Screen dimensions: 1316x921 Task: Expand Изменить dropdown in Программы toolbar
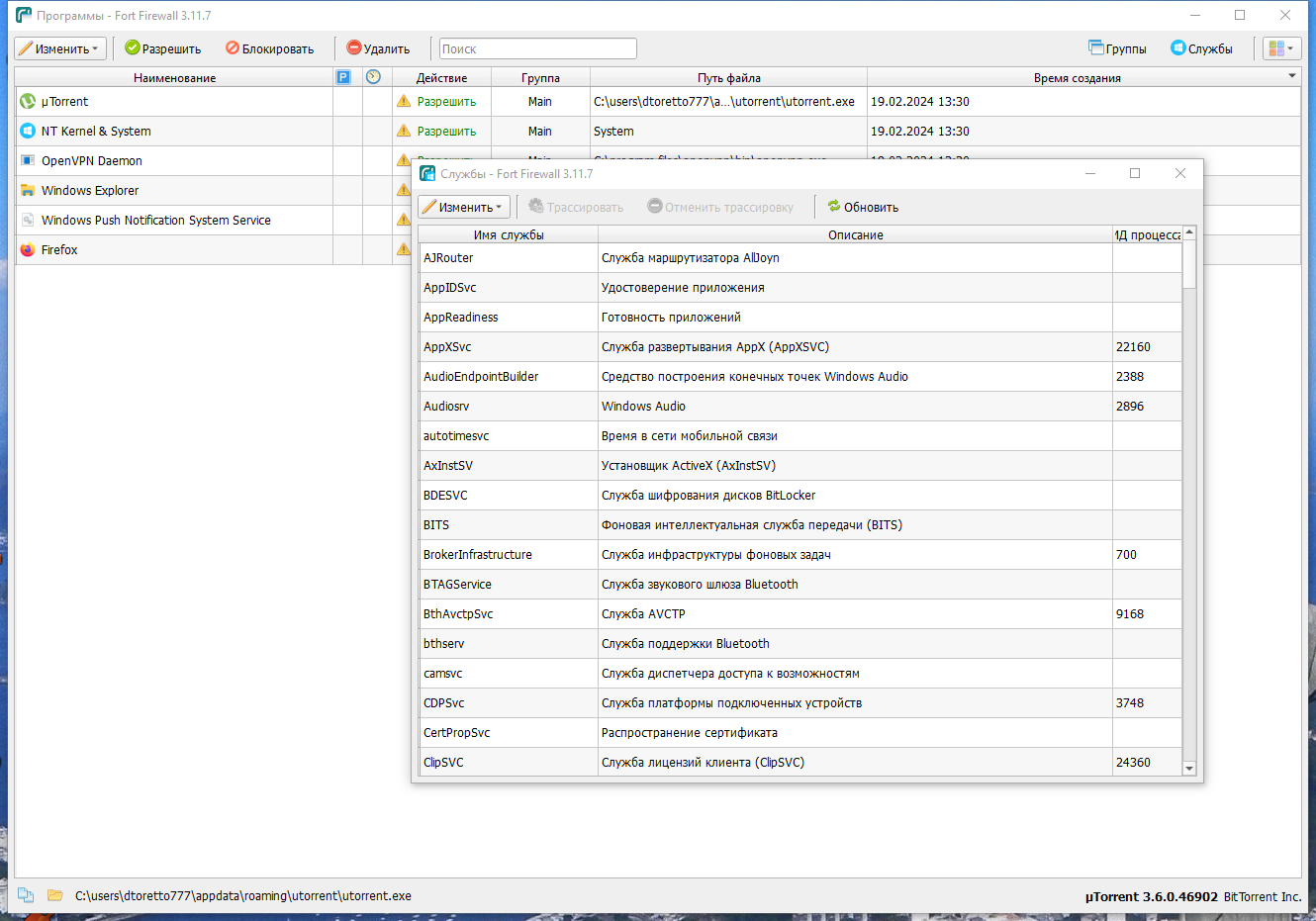60,48
